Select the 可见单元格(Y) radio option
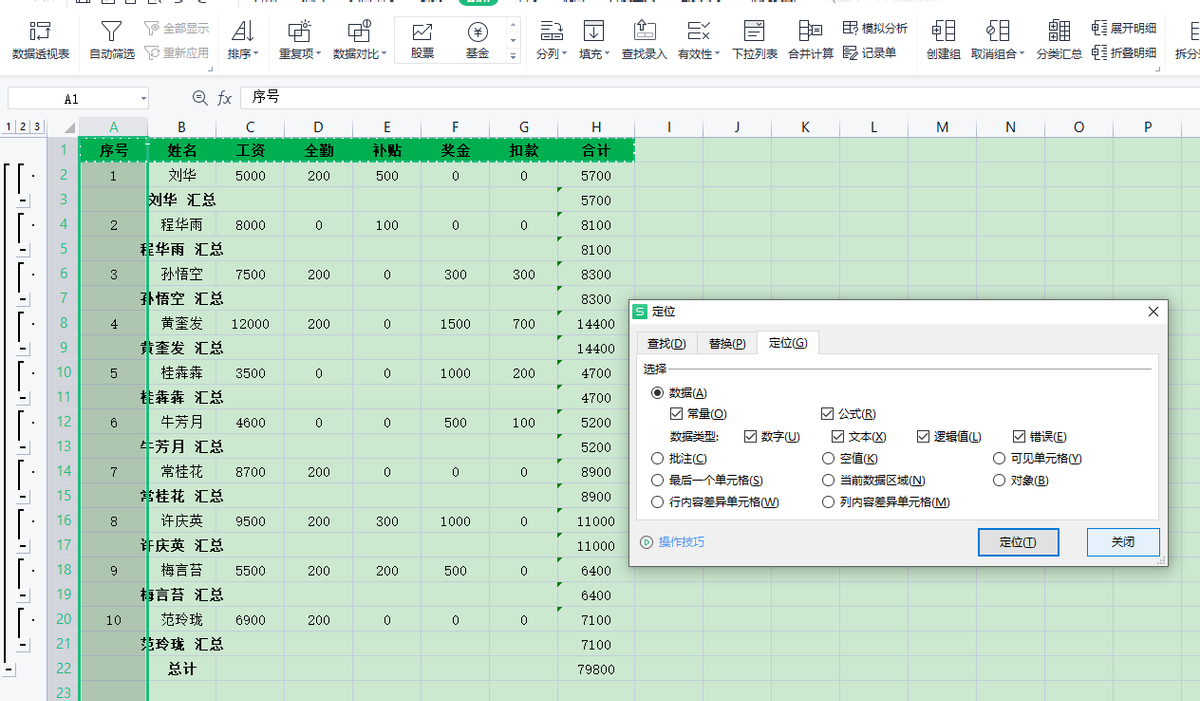Image resolution: width=1200 pixels, height=701 pixels. pos(1000,458)
